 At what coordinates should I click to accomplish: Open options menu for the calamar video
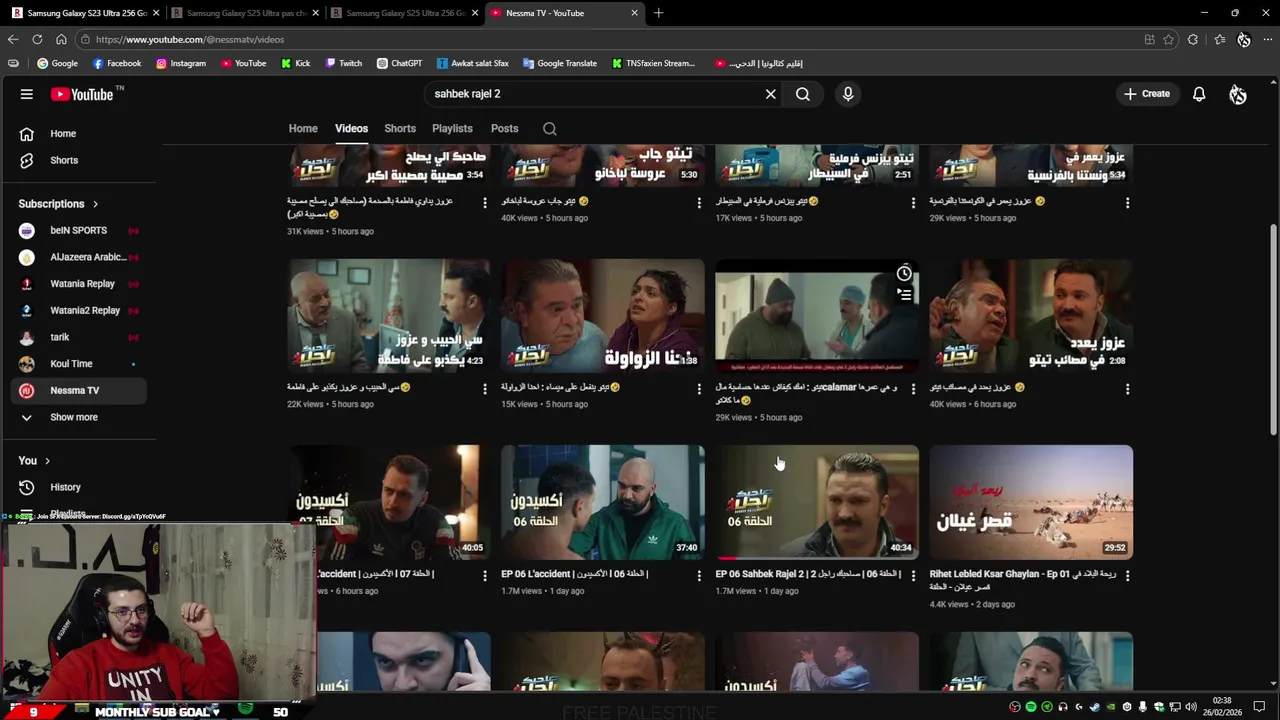click(x=913, y=388)
